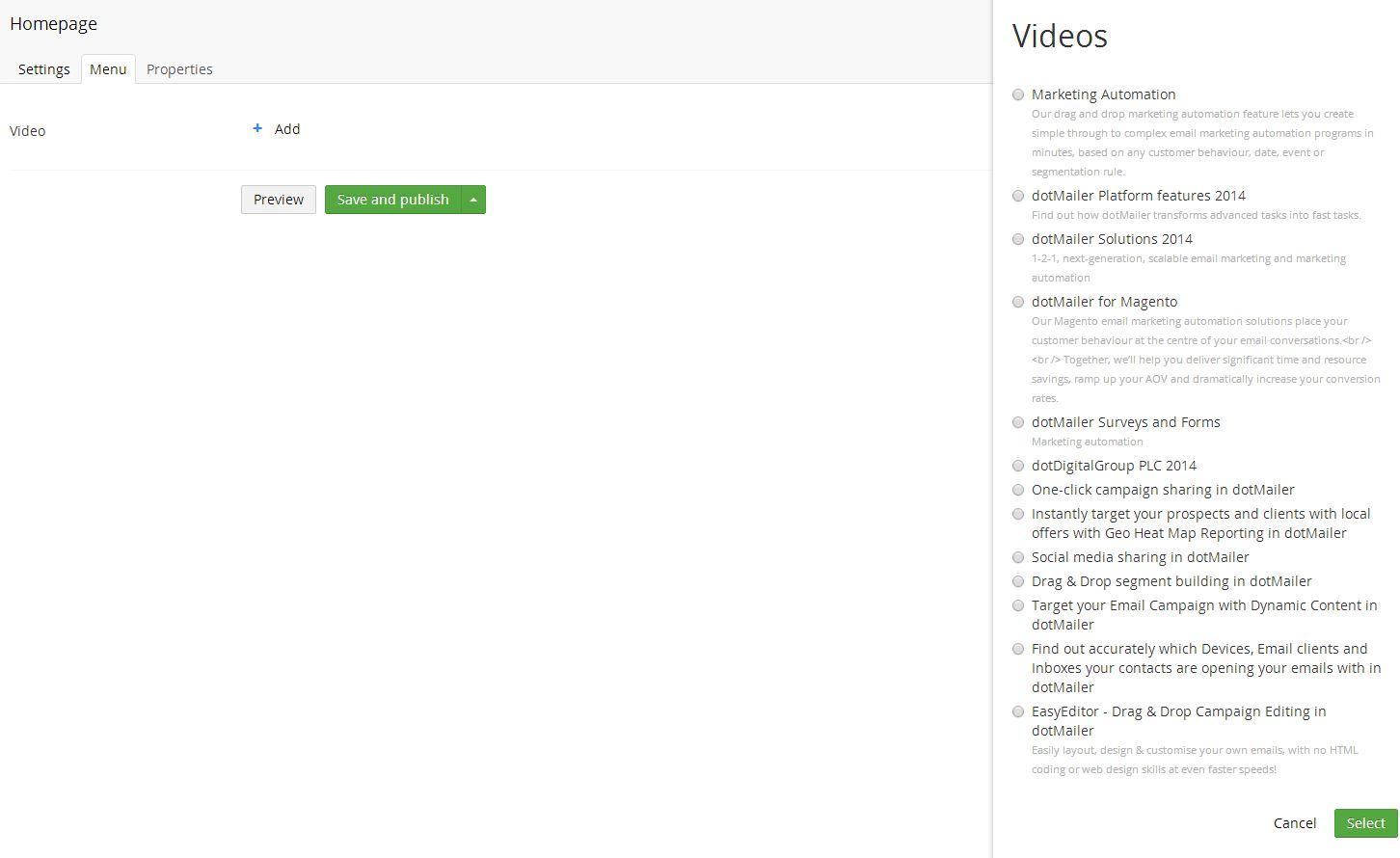This screenshot has width=1400, height=858.
Task: Click the Homepage title text
Action: point(53,24)
